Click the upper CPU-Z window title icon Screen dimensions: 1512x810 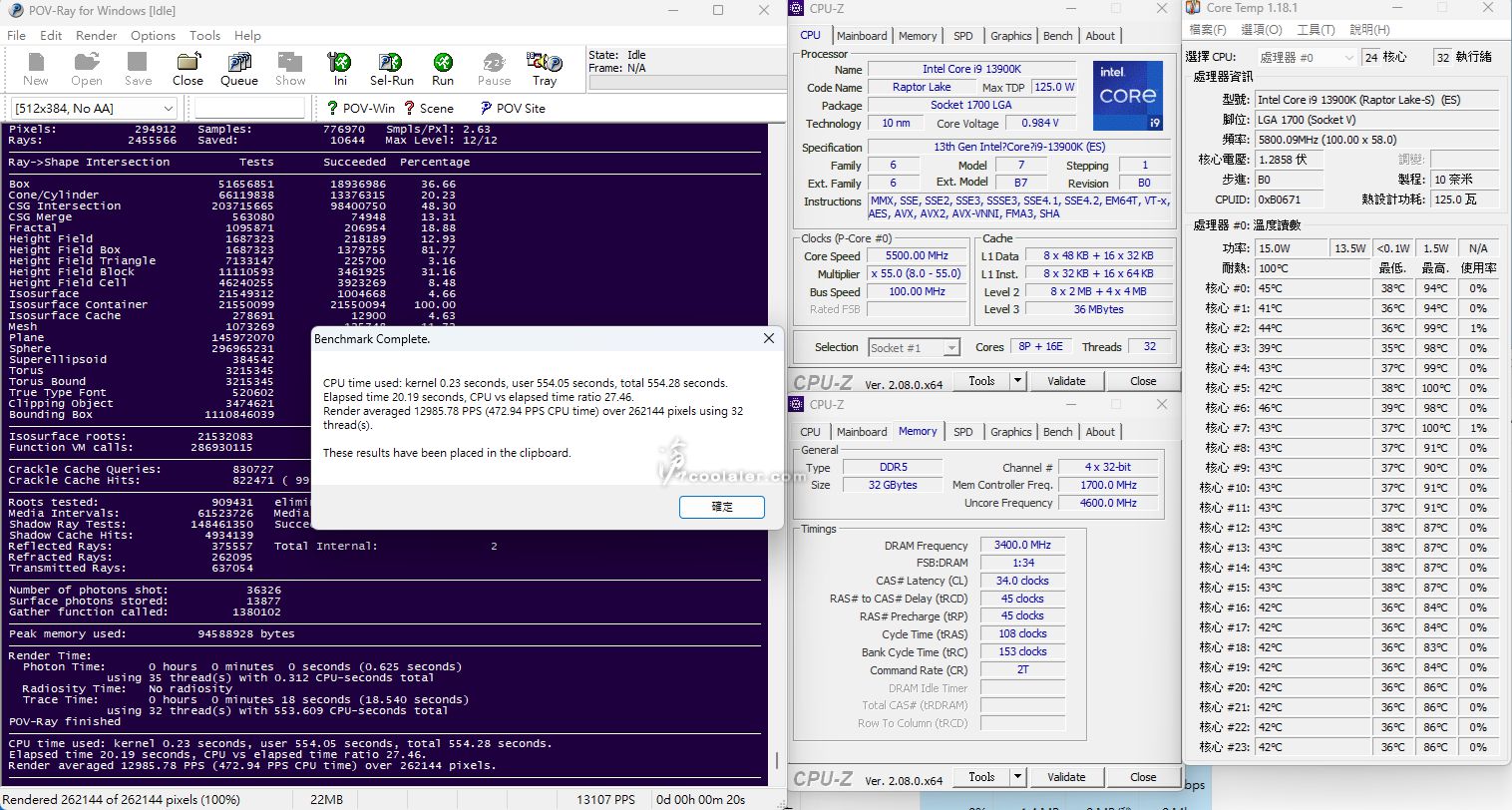pyautogui.click(x=798, y=9)
